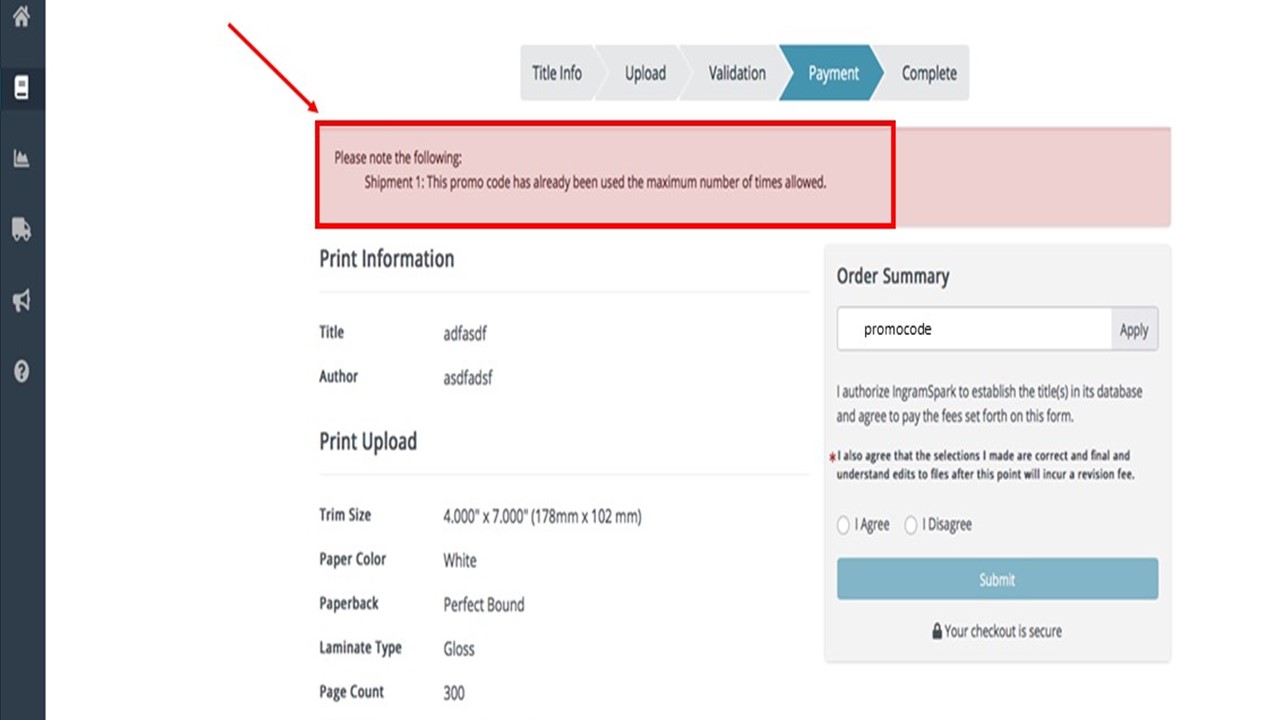The height and width of the screenshot is (720, 1280).
Task: Open the Help question mark icon
Action: 21,372
